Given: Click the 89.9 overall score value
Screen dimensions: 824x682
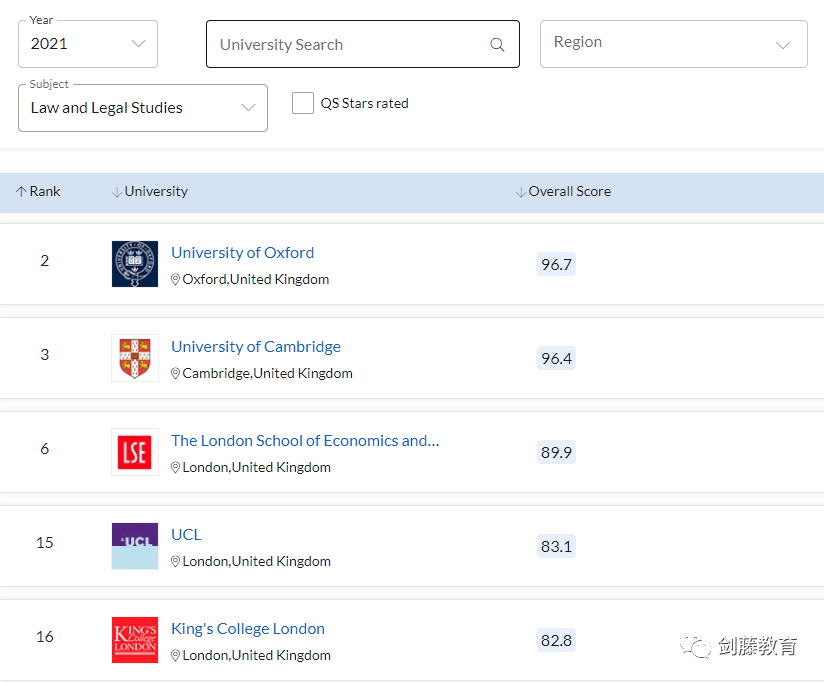Looking at the screenshot, I should (x=557, y=452).
